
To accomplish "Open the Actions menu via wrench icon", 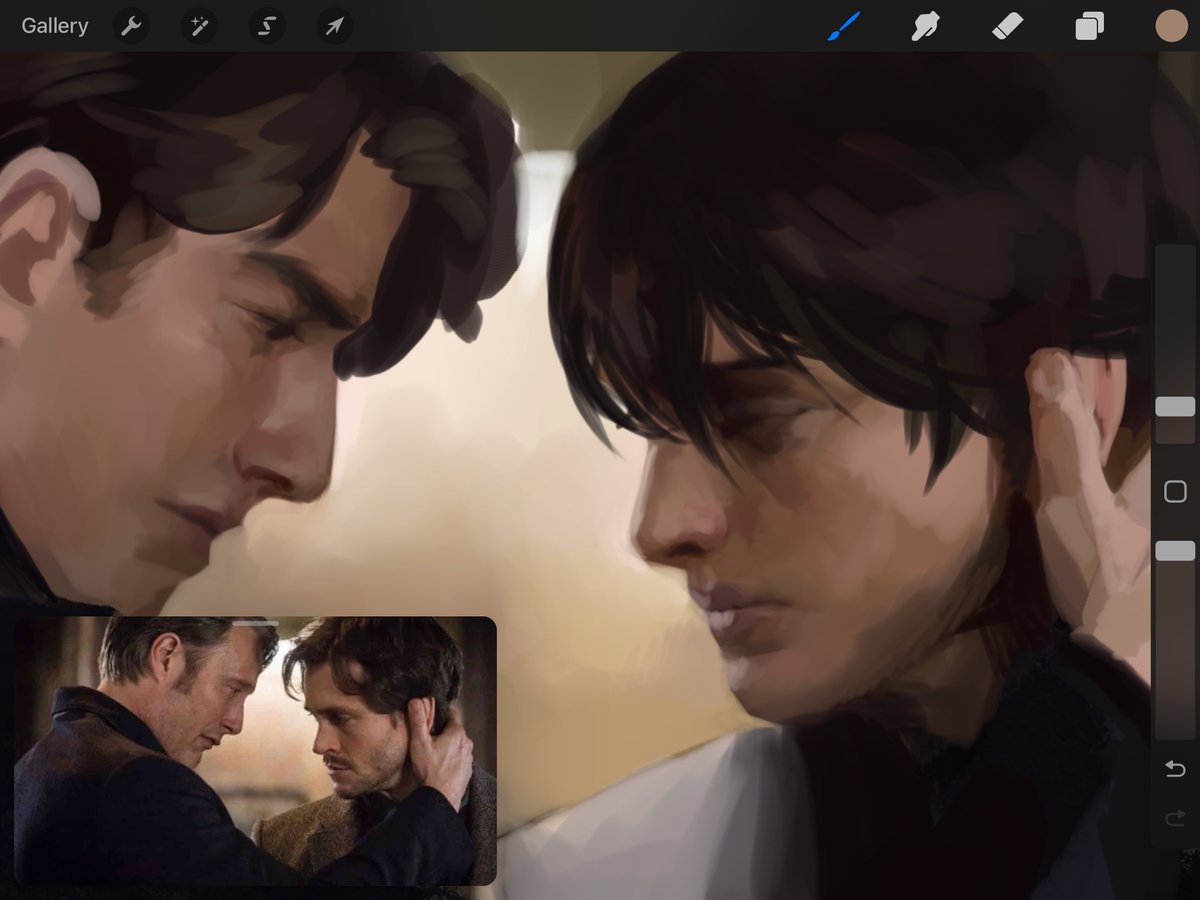I will pos(133,26).
